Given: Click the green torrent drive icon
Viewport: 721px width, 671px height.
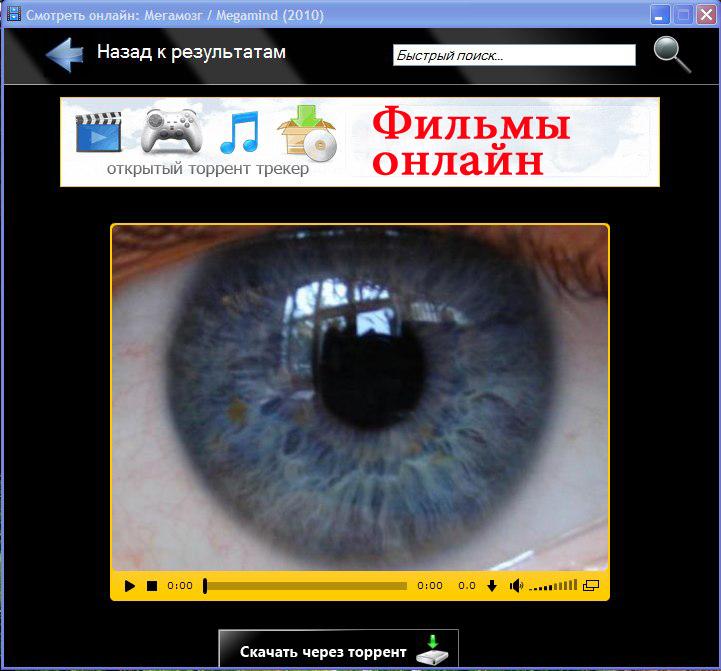Looking at the screenshot, I should (x=432, y=650).
